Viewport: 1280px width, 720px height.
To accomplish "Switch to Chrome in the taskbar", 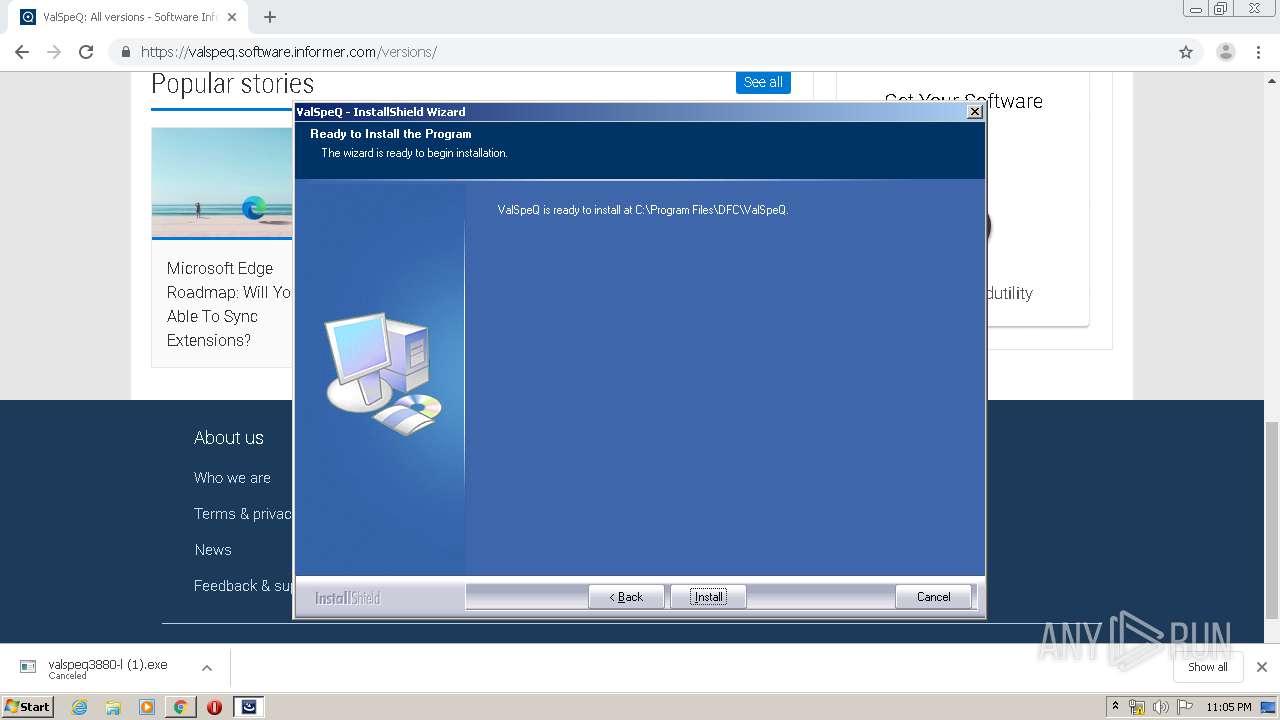I will point(180,707).
